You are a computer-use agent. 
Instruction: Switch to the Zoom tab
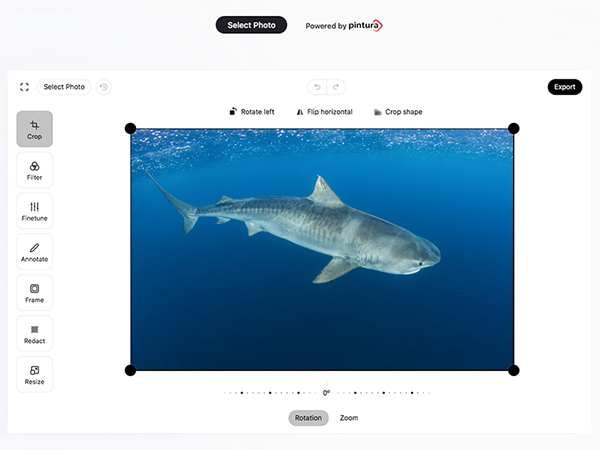tap(349, 418)
